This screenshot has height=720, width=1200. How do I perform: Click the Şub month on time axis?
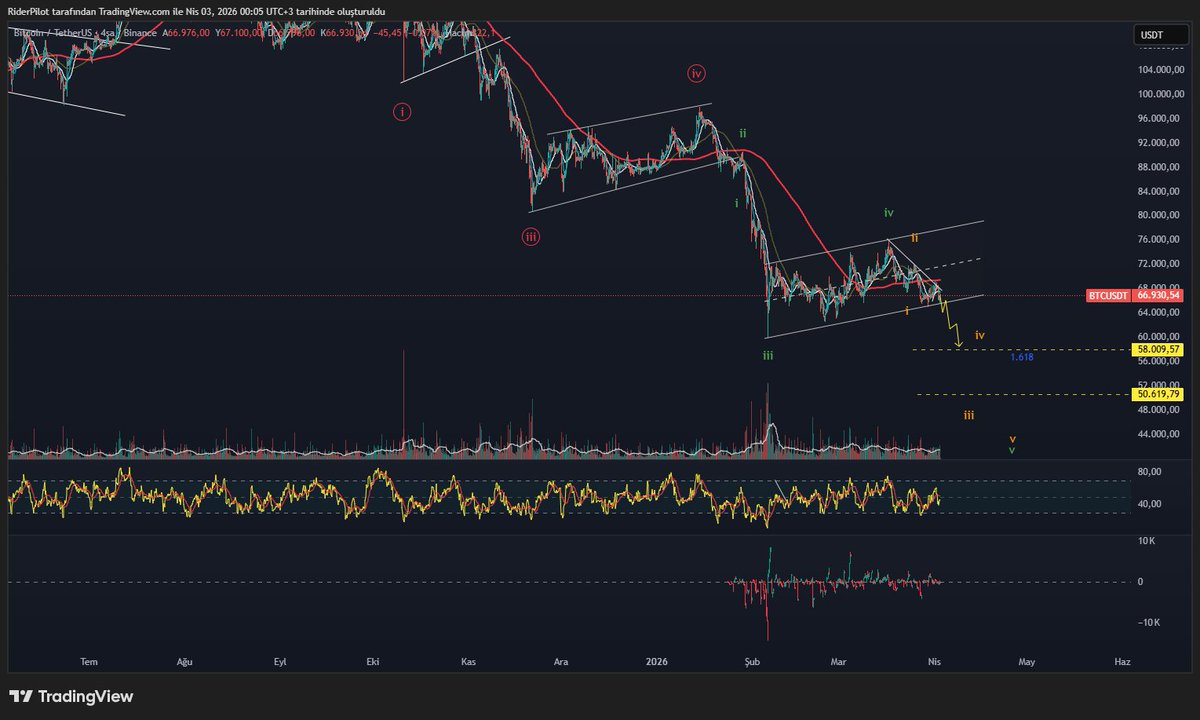(750, 662)
